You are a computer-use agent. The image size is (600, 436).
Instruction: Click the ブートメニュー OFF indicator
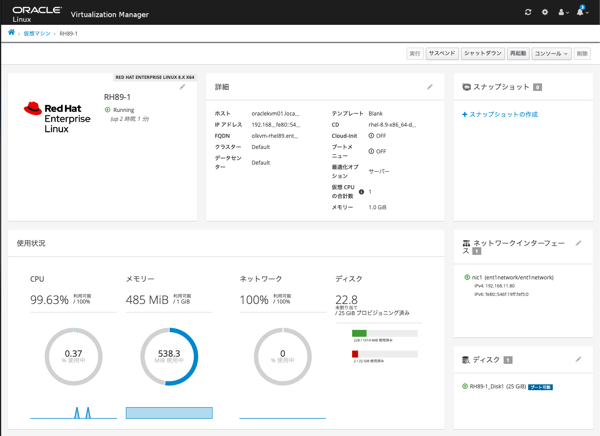coord(377,152)
